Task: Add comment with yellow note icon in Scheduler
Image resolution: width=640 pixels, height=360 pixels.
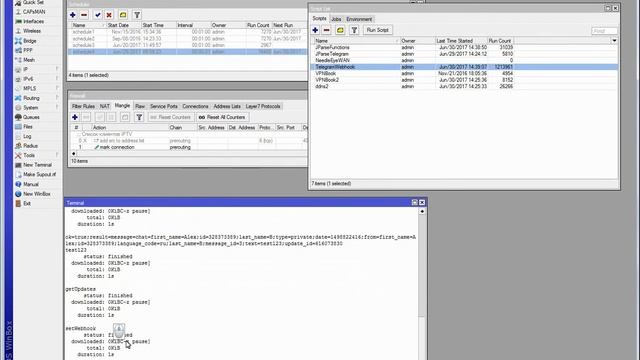Action: 123,15
